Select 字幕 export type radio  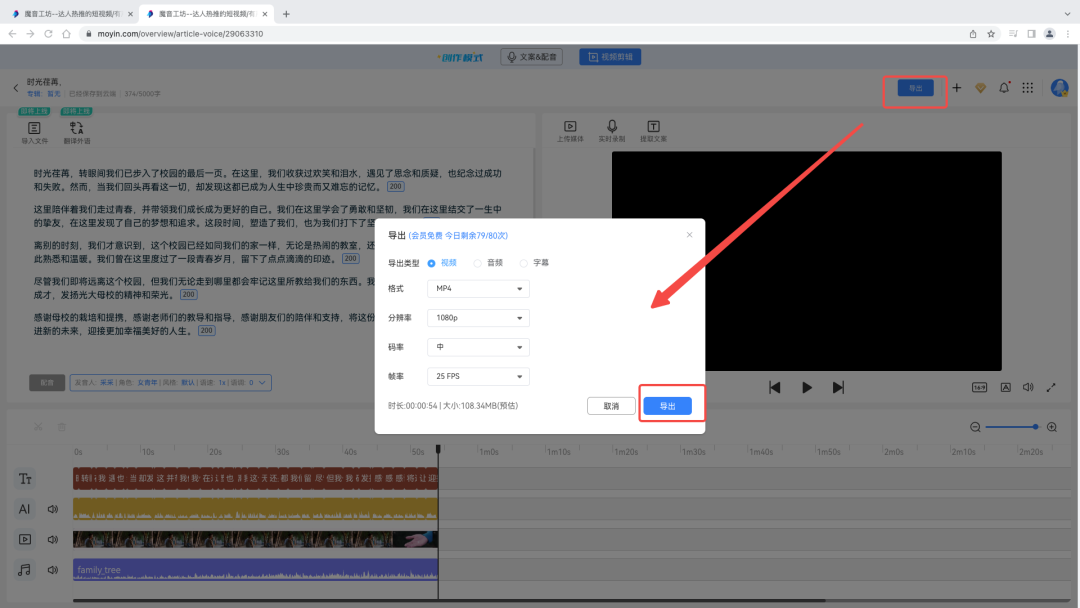(523, 263)
